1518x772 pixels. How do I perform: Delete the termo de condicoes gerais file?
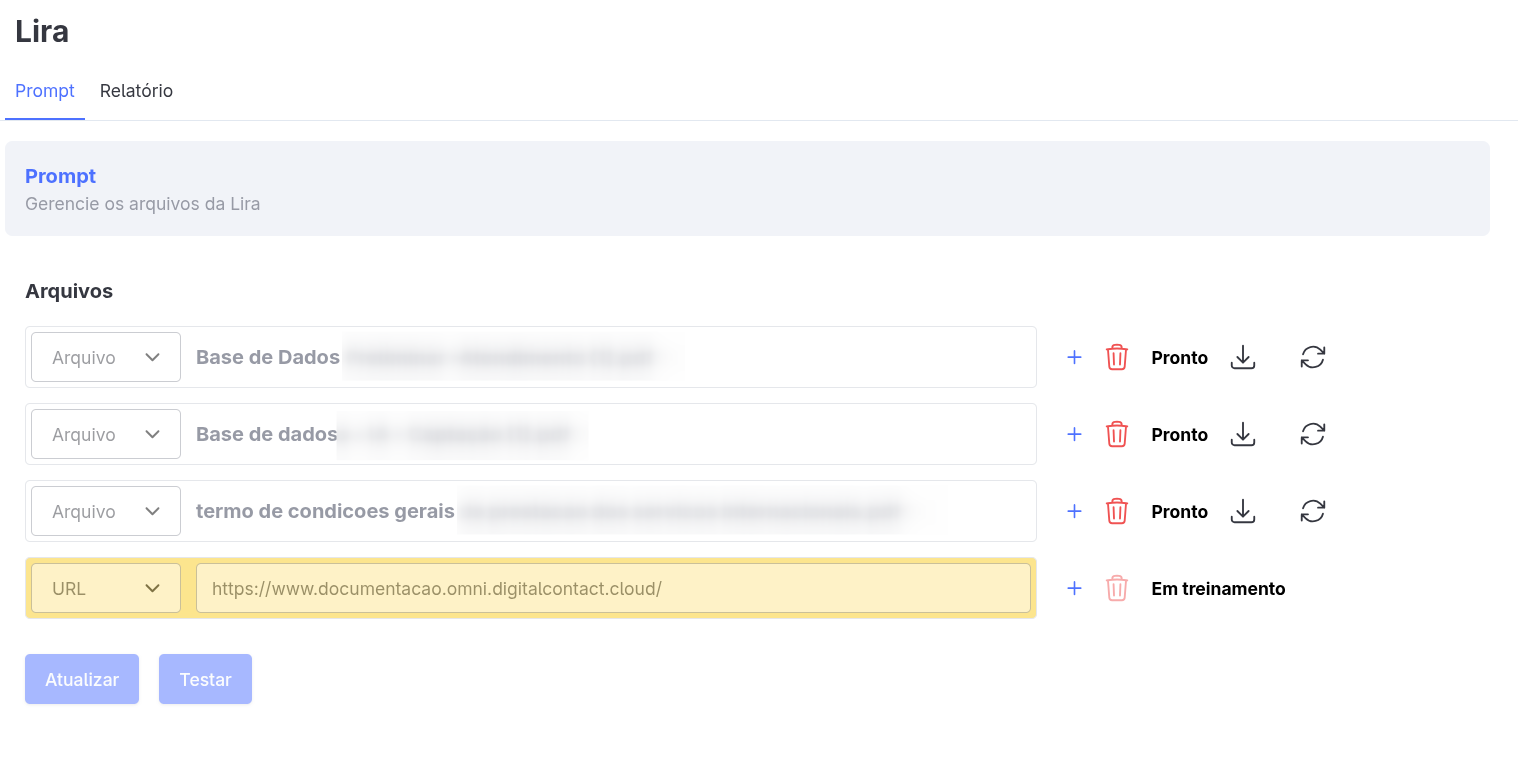[1117, 511]
